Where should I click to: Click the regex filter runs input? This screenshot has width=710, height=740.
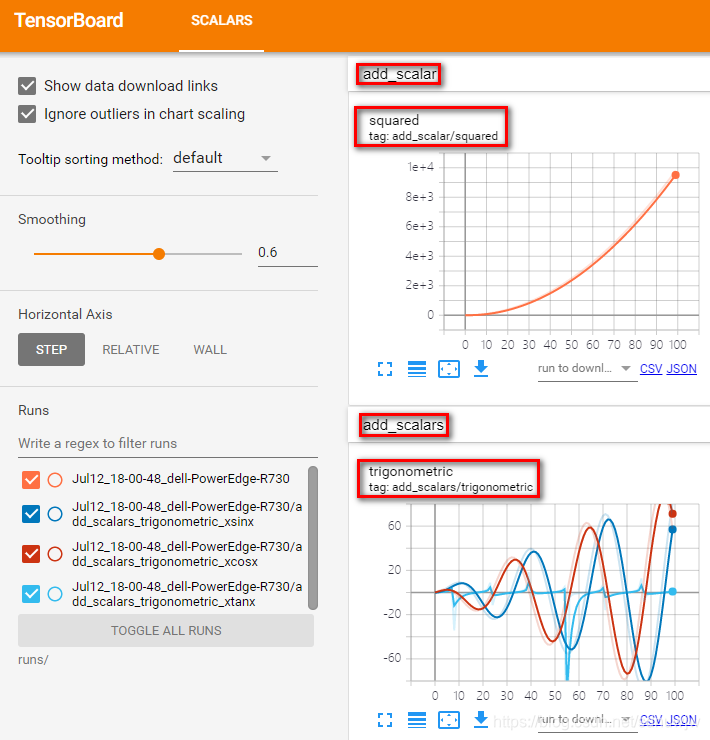(168, 444)
